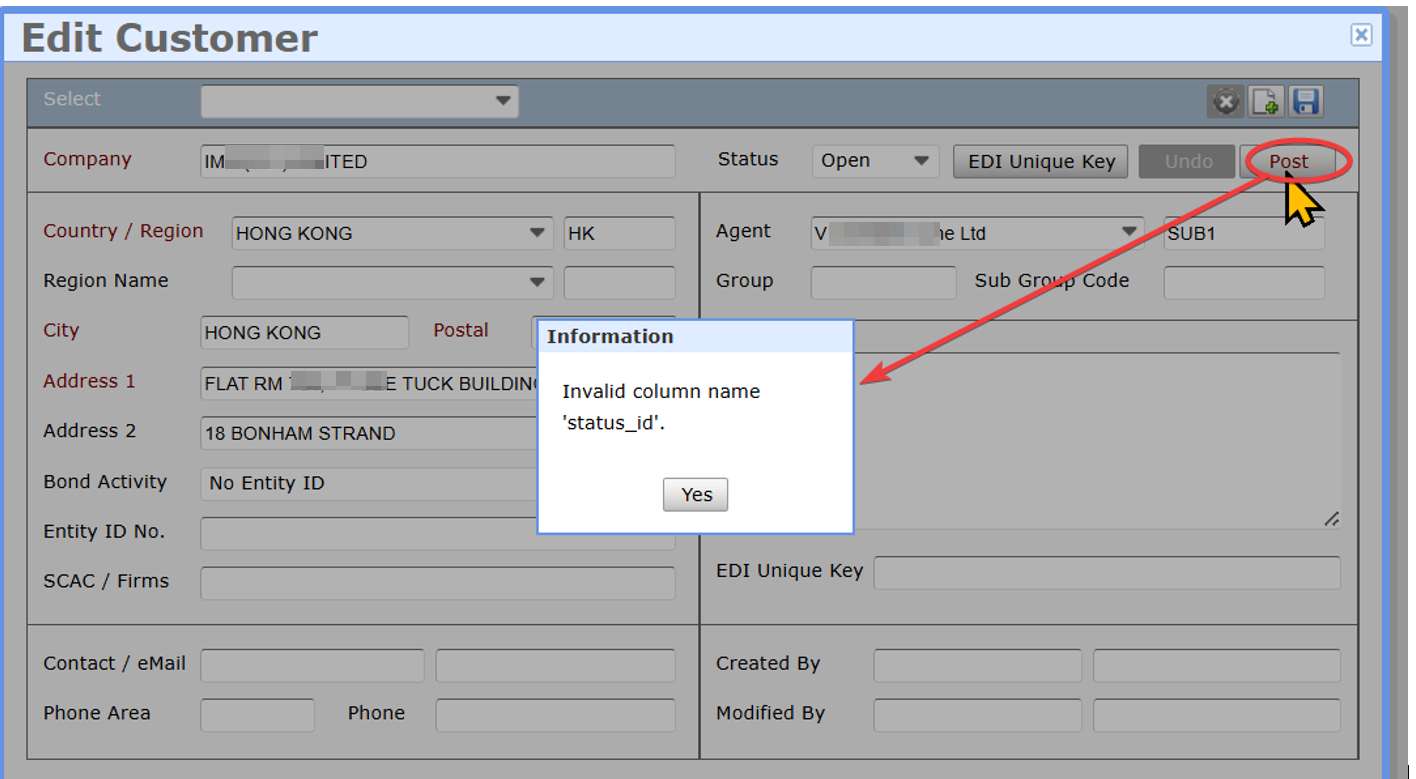This screenshot has width=1416, height=779.
Task: Expand the Status dropdown showing Open
Action: tap(875, 161)
